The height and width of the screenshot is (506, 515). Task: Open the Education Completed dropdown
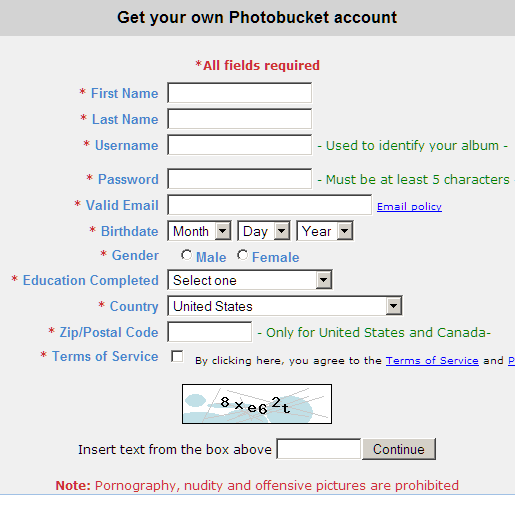250,280
